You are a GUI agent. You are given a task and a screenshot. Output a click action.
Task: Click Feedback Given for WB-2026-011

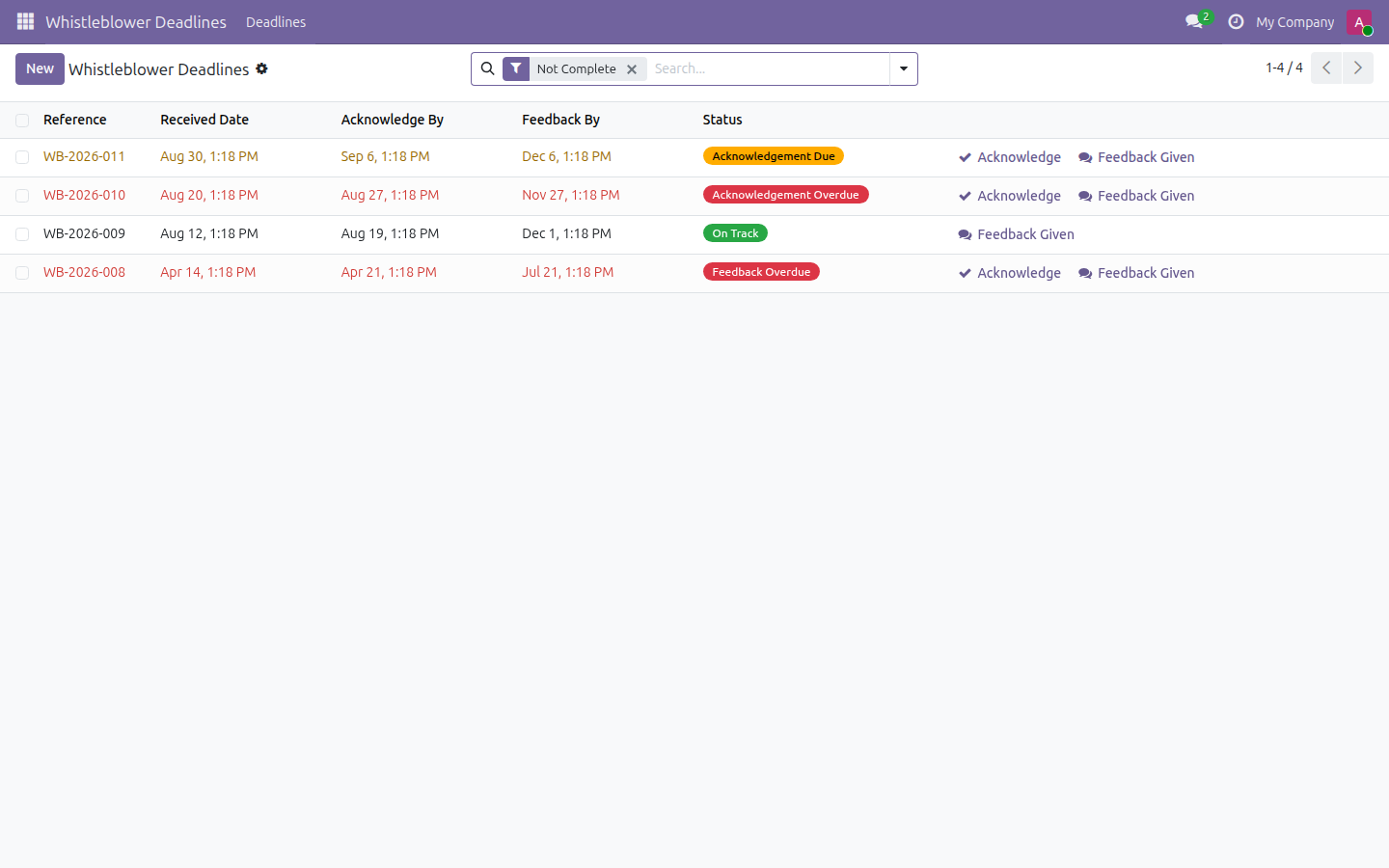1136,157
